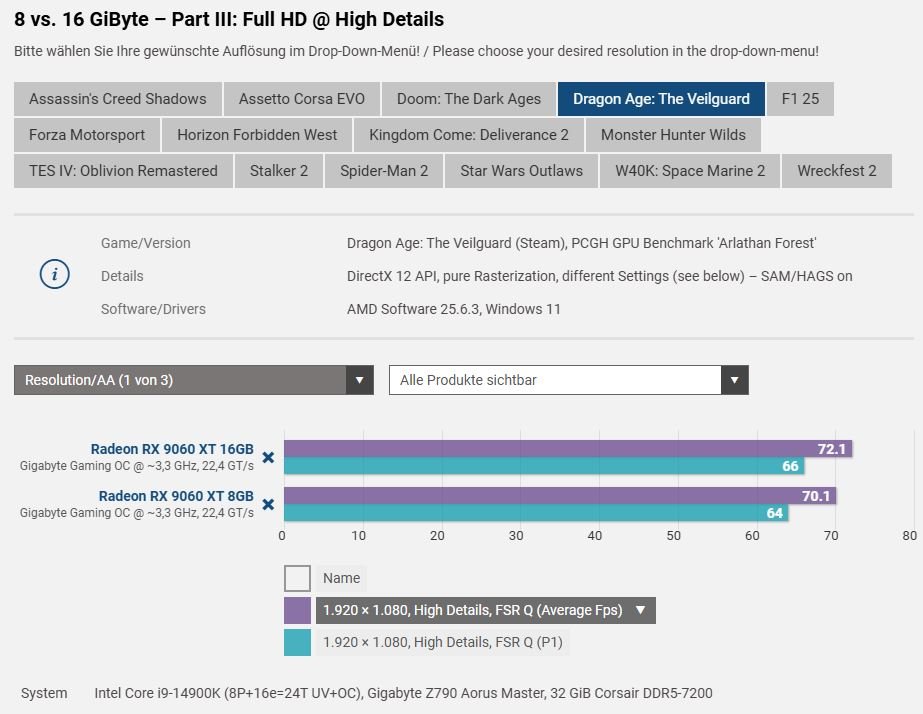The width and height of the screenshot is (923, 714).
Task: Click the purple Average Fps legend swatch
Action: click(x=297, y=610)
